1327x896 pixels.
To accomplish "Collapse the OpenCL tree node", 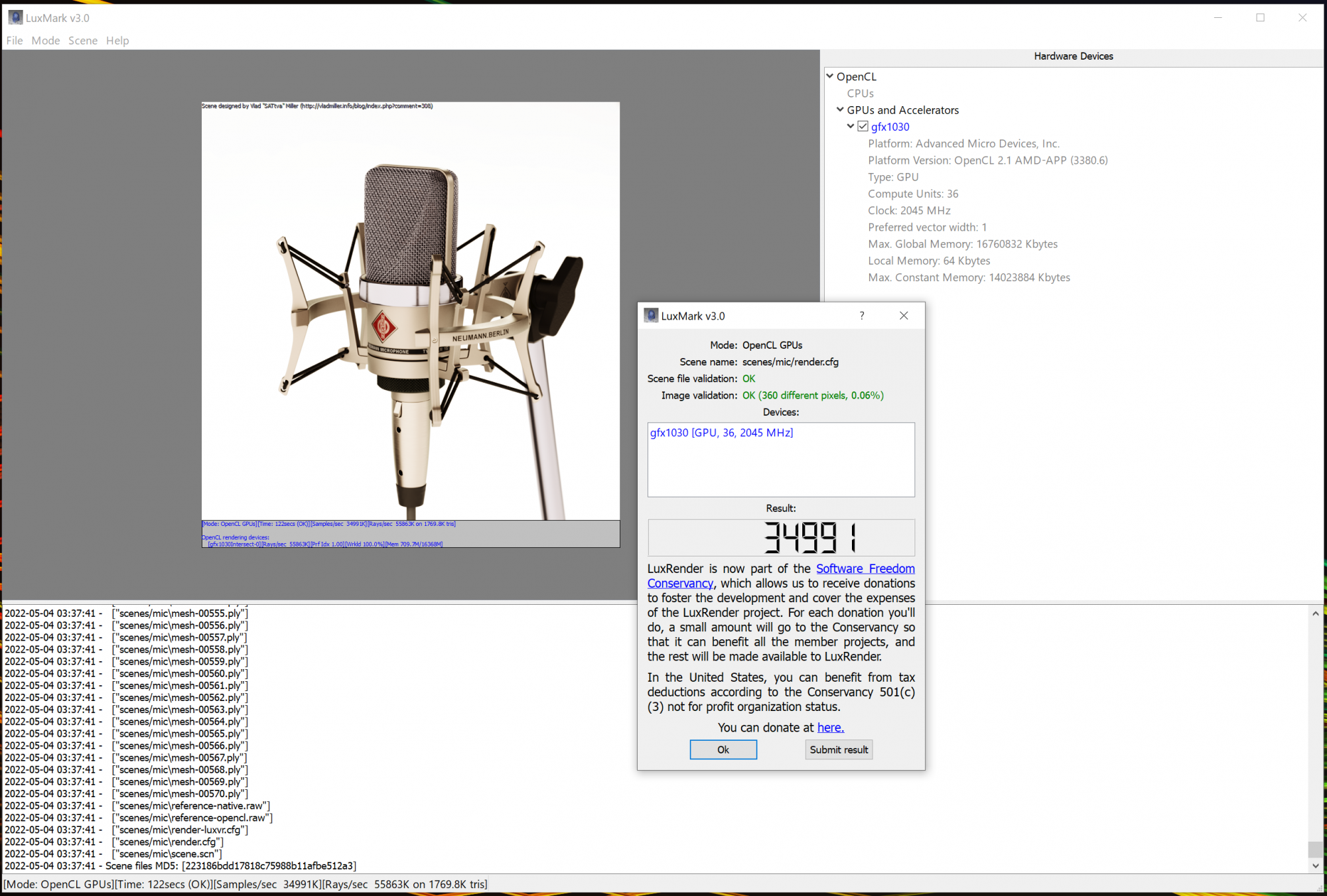I will click(x=829, y=76).
